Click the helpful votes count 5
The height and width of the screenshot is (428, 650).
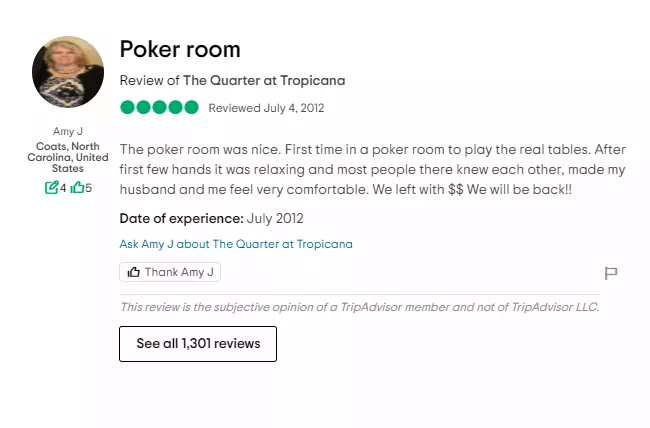click(x=88, y=187)
